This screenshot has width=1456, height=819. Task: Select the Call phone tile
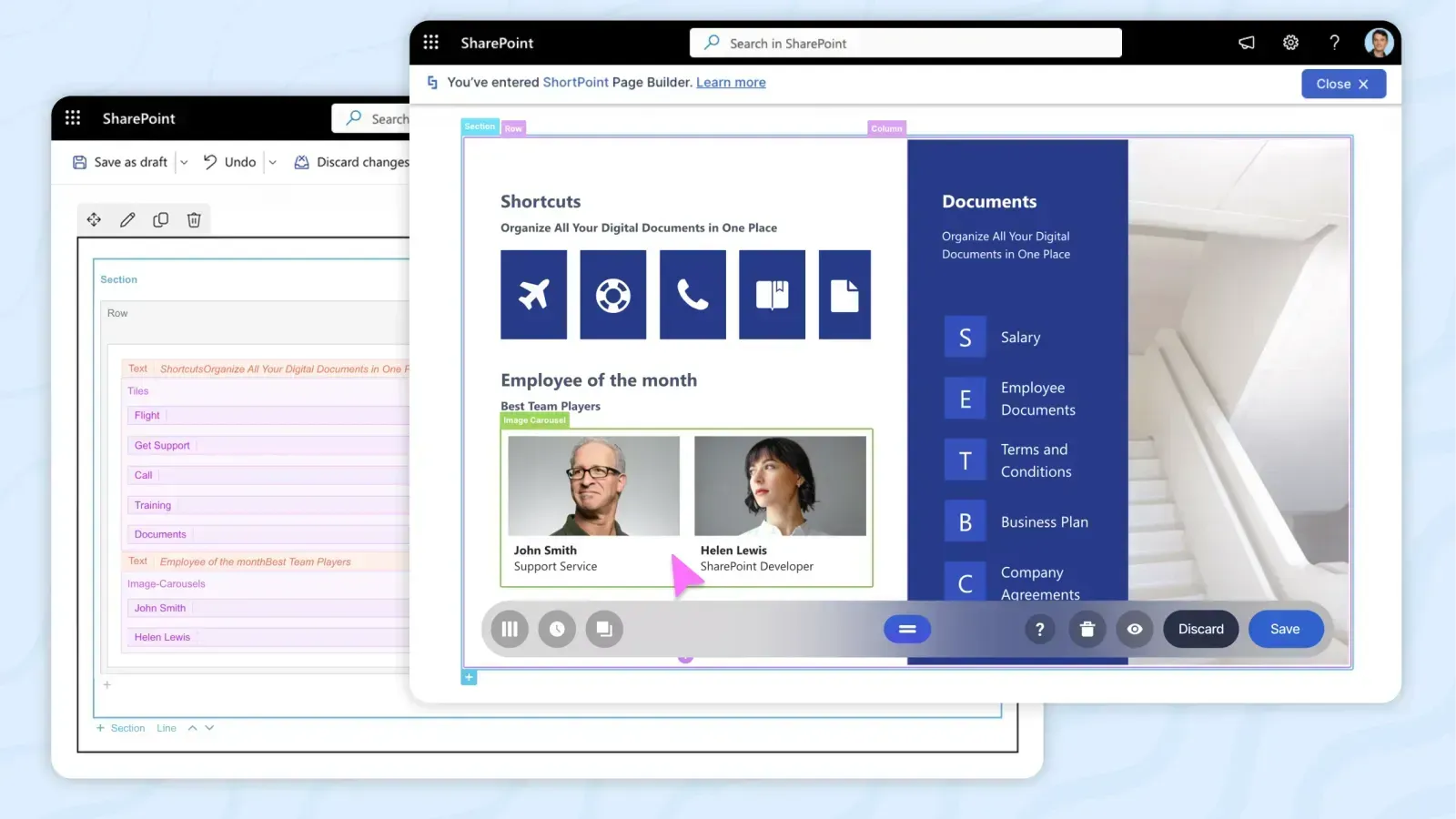[693, 295]
